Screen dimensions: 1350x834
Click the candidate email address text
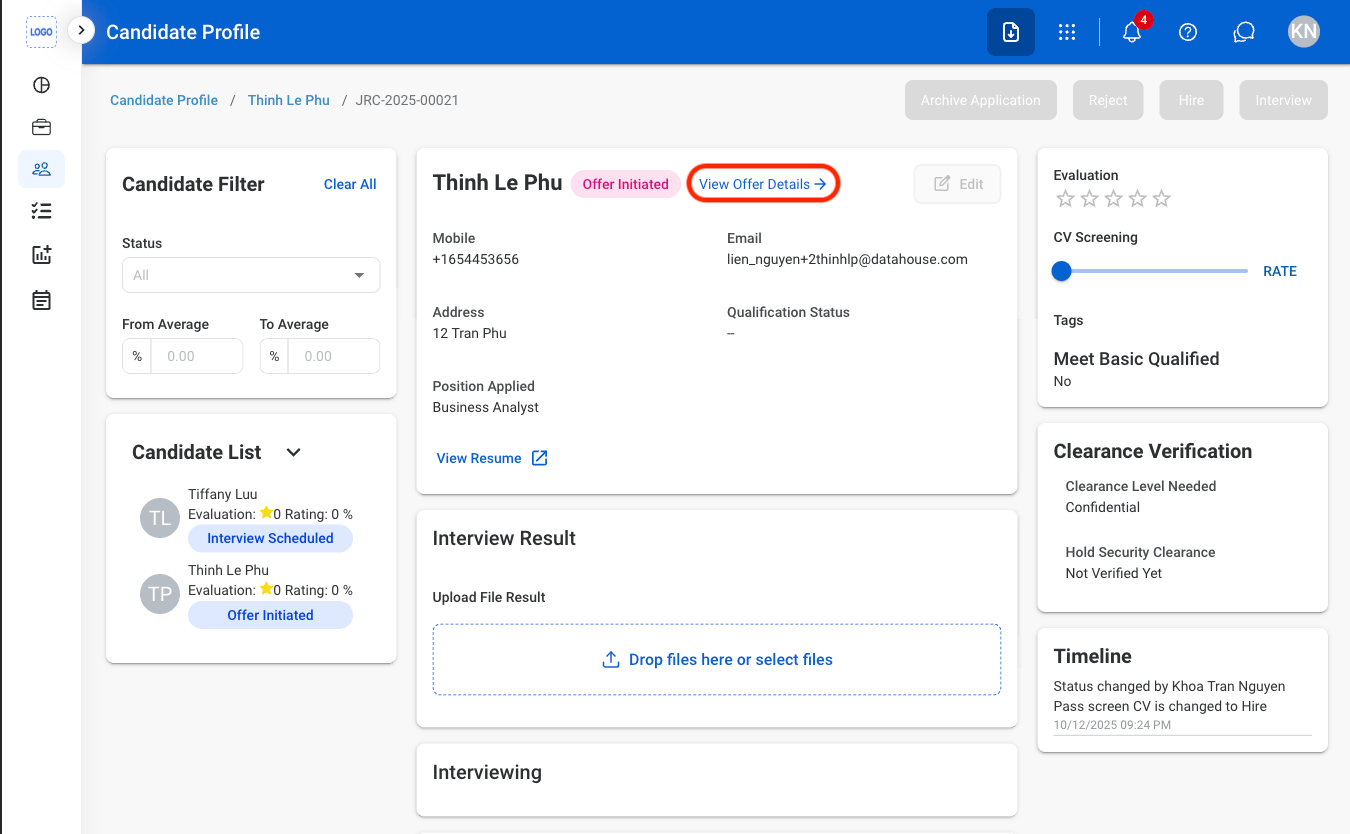(847, 259)
